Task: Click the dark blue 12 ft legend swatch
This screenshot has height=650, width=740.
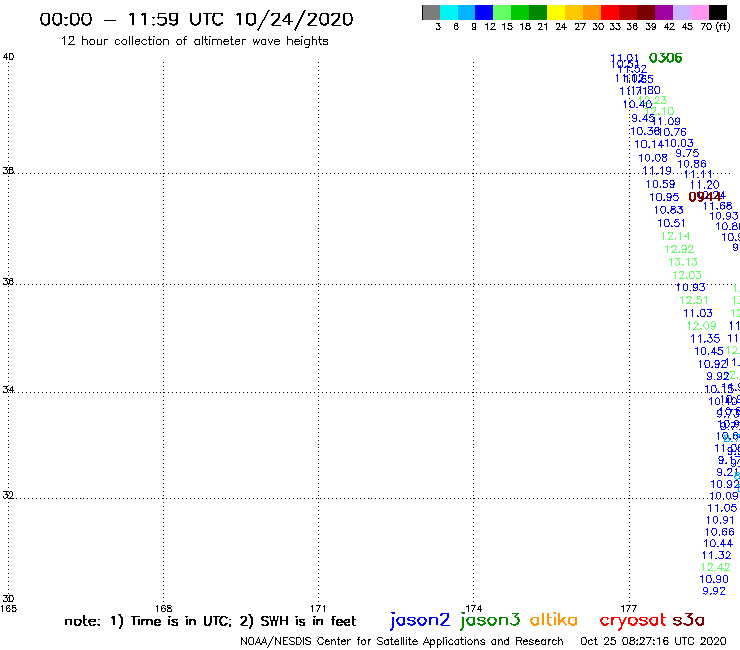Action: (x=484, y=12)
